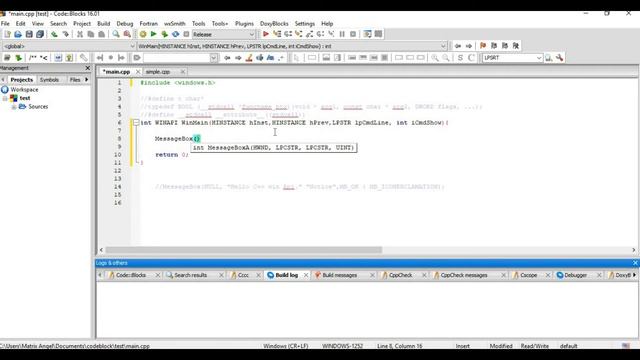Select the Workspace tree item
Viewport: 640px width, 360px height.
[24, 90]
